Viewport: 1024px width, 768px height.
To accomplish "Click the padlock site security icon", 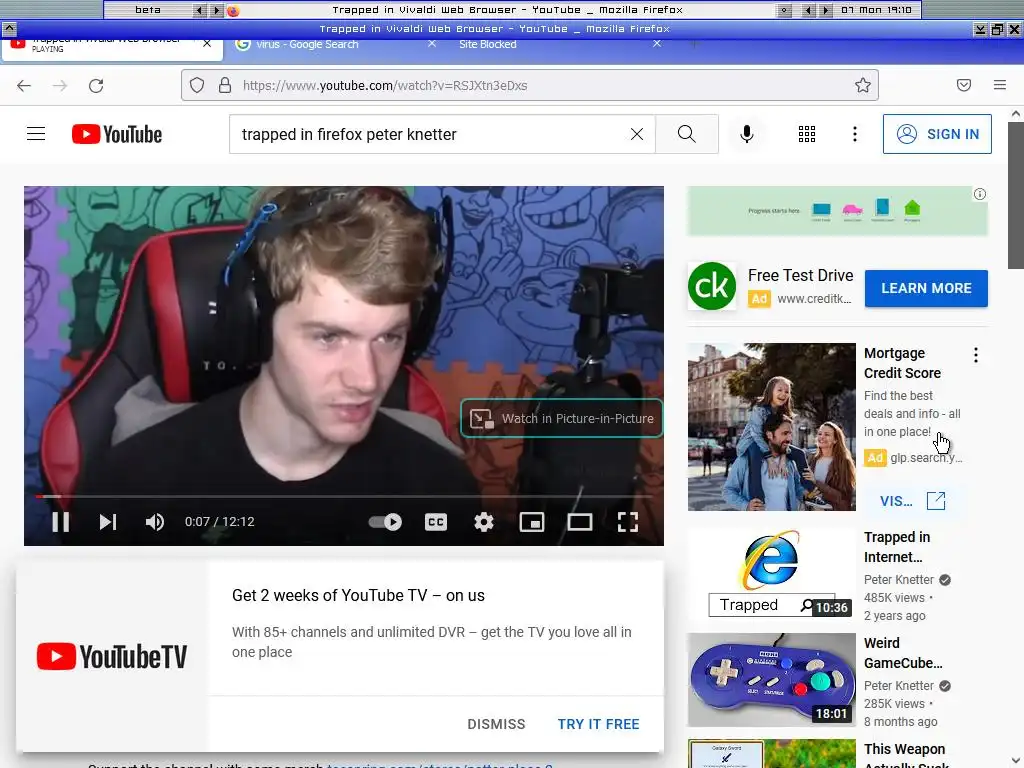I will click(225, 85).
